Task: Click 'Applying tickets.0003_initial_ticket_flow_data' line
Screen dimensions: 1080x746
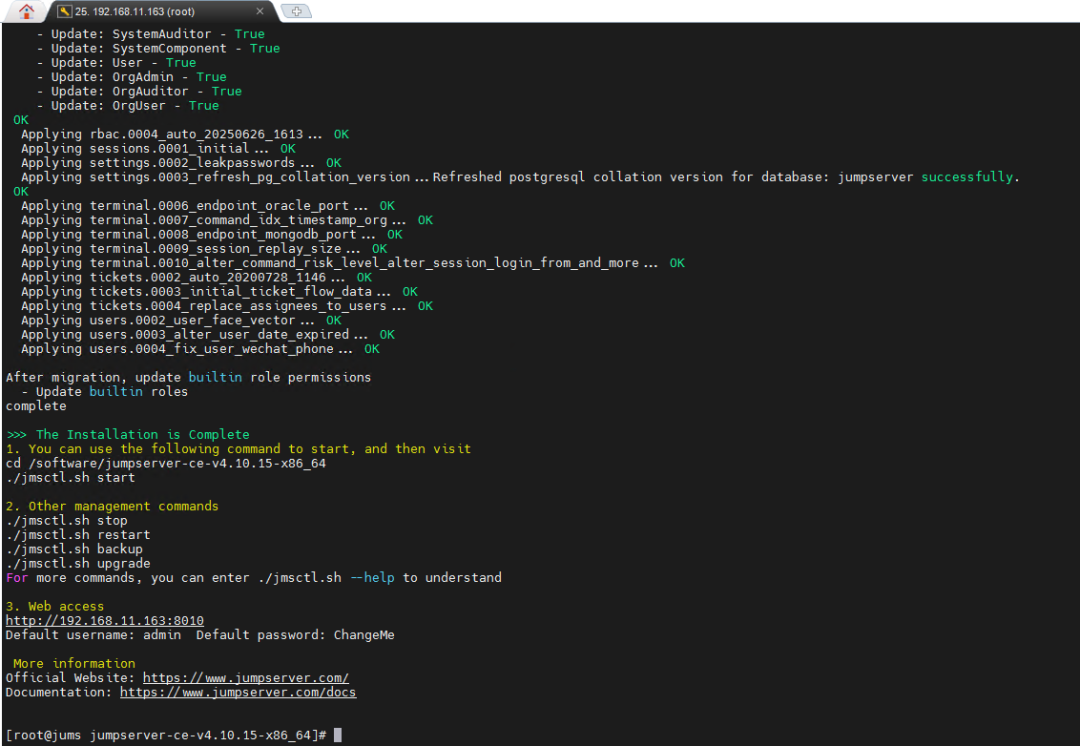Action: 219,291
